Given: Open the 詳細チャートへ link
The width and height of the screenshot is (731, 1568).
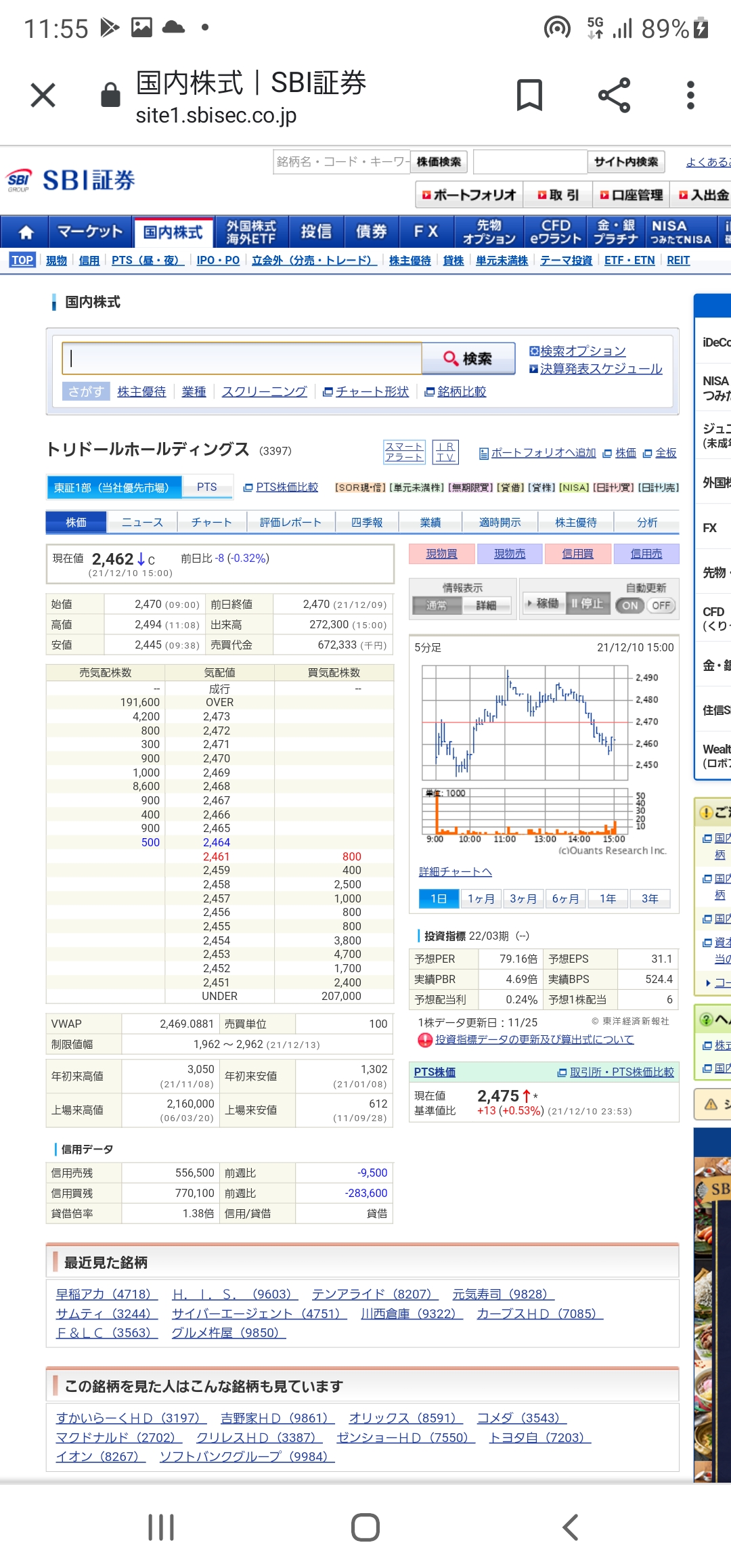Looking at the screenshot, I should 456,871.
